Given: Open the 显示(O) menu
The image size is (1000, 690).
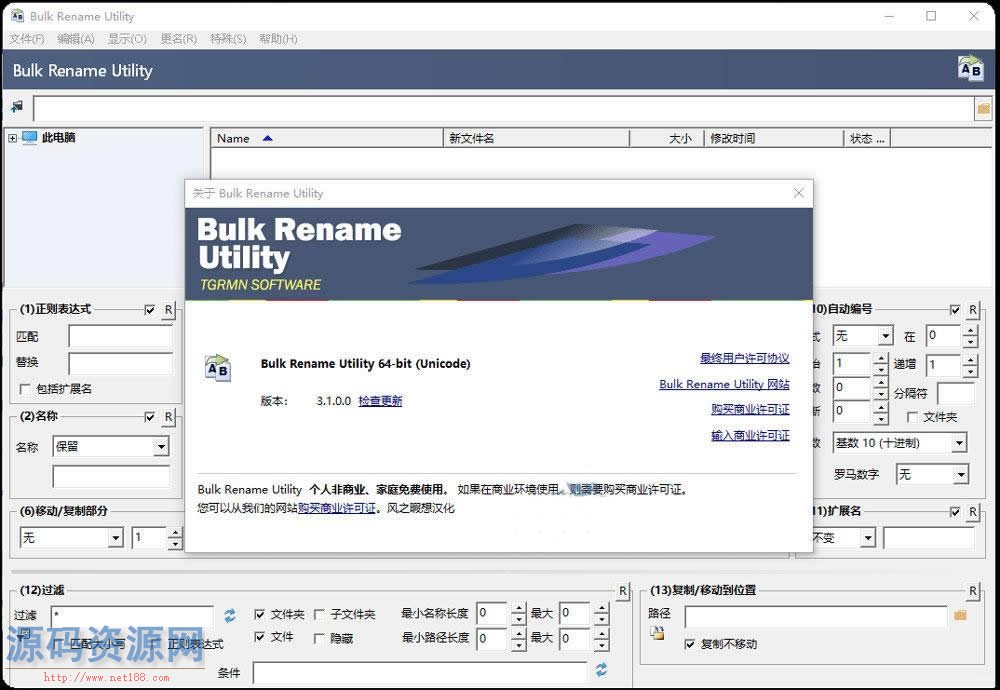Looking at the screenshot, I should click(x=127, y=39).
